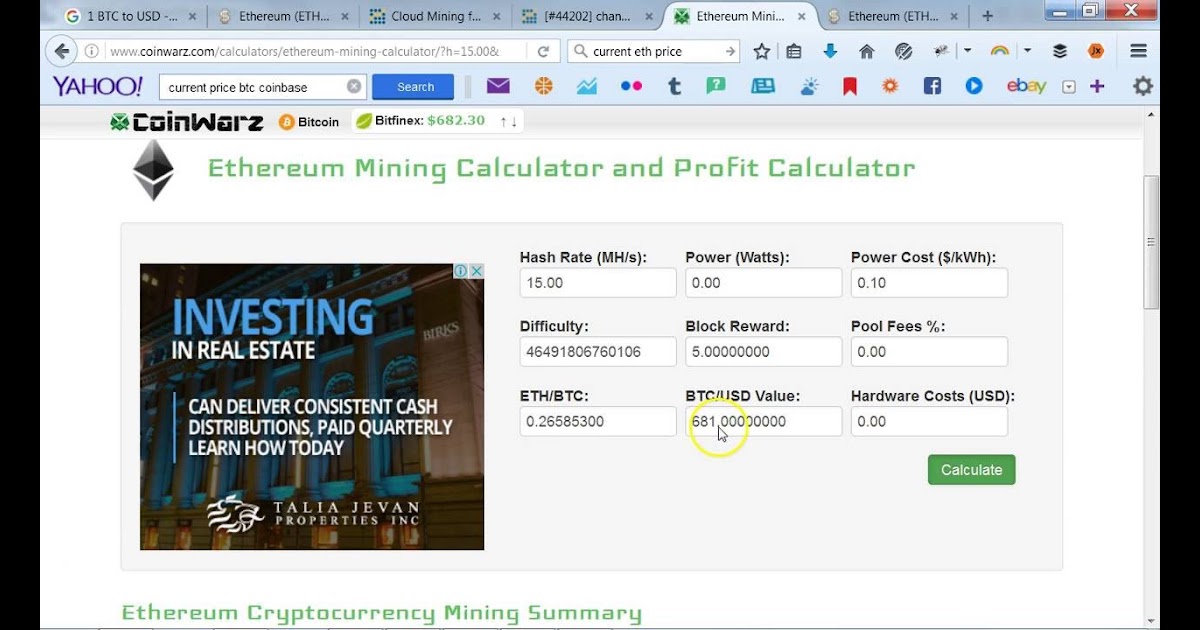Open Yahoo toolbar settings gear
This screenshot has width=1200, height=630.
[x=1142, y=86]
